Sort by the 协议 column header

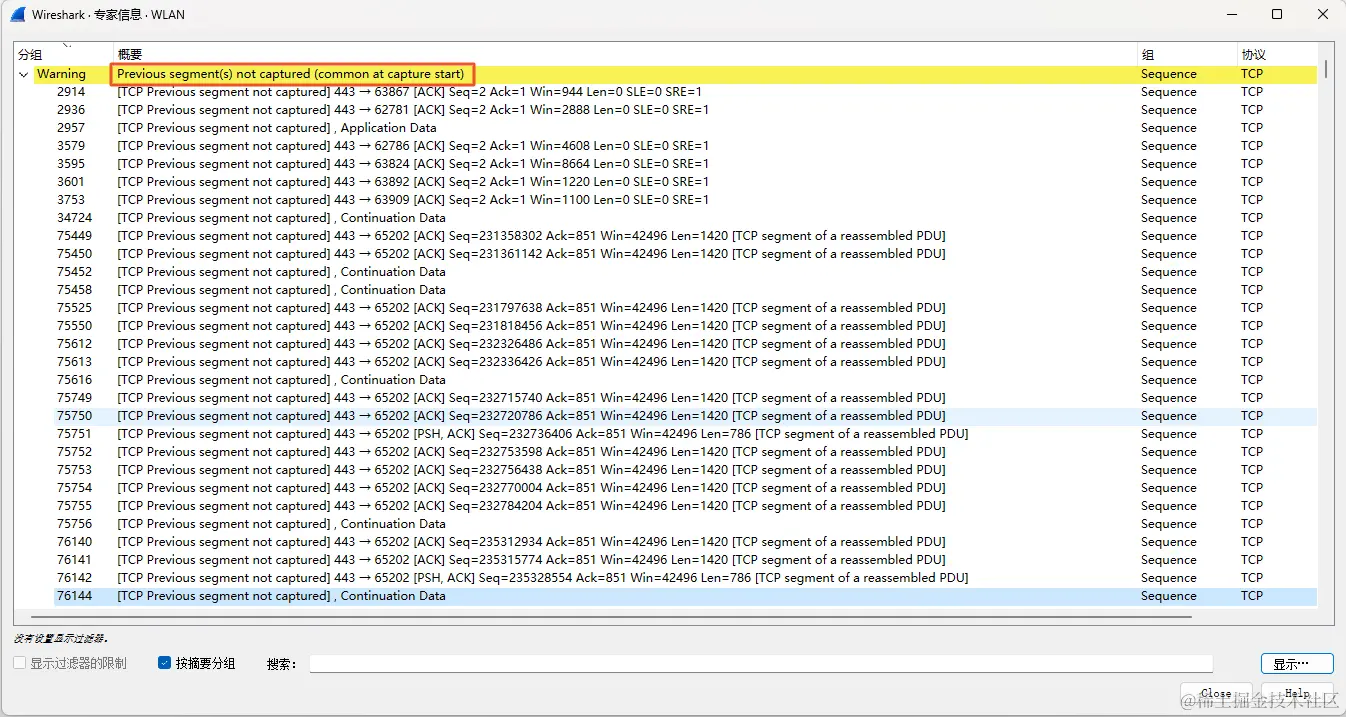tap(1279, 55)
